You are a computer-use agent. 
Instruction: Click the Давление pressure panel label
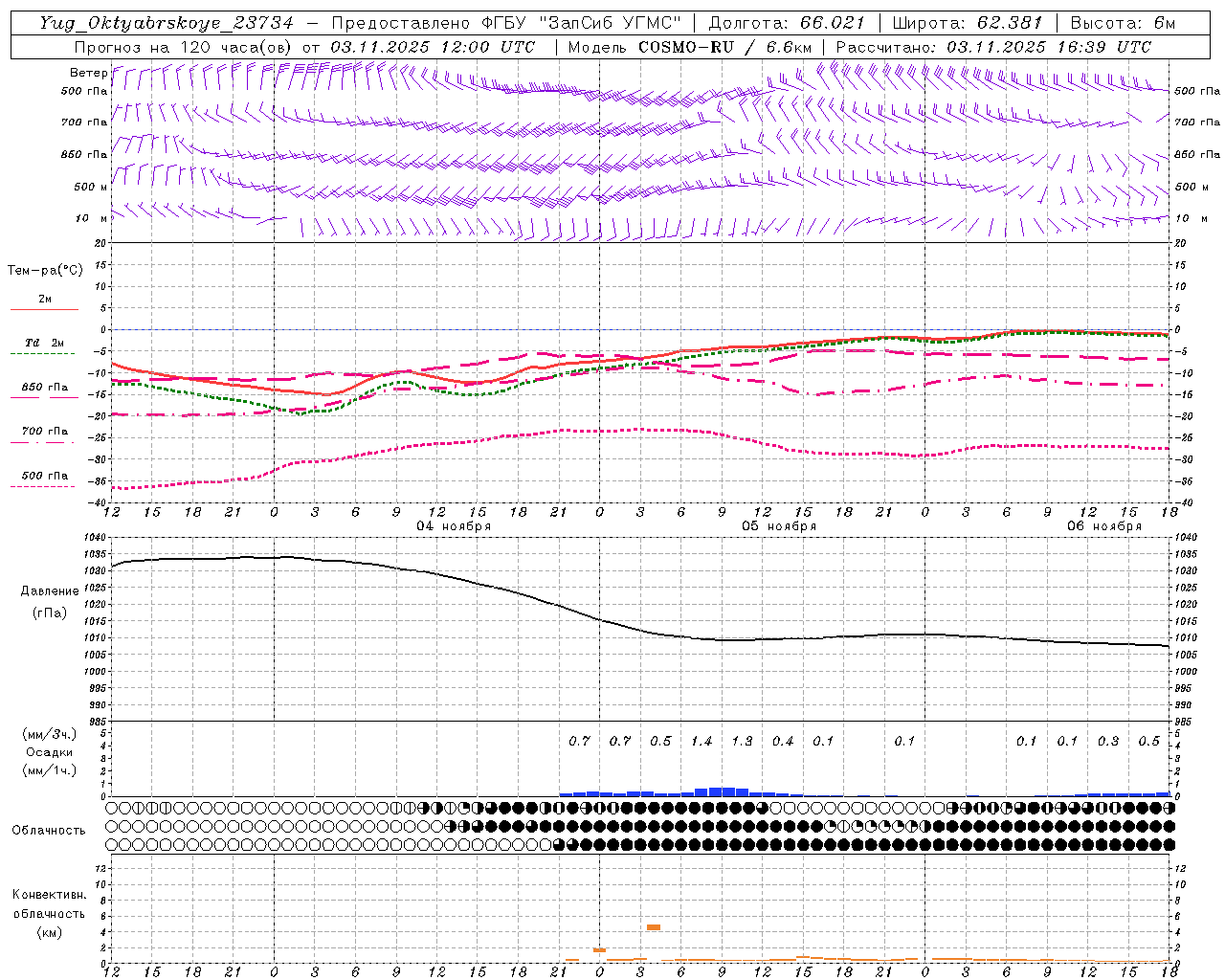[x=50, y=591]
